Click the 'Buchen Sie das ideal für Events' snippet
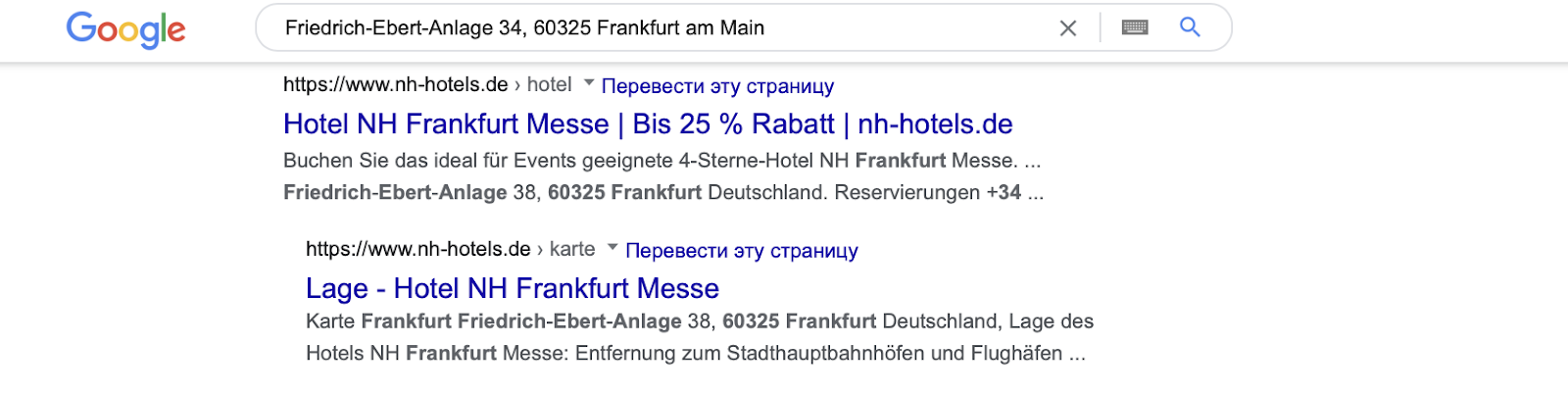The width and height of the screenshot is (1568, 393). (x=662, y=161)
